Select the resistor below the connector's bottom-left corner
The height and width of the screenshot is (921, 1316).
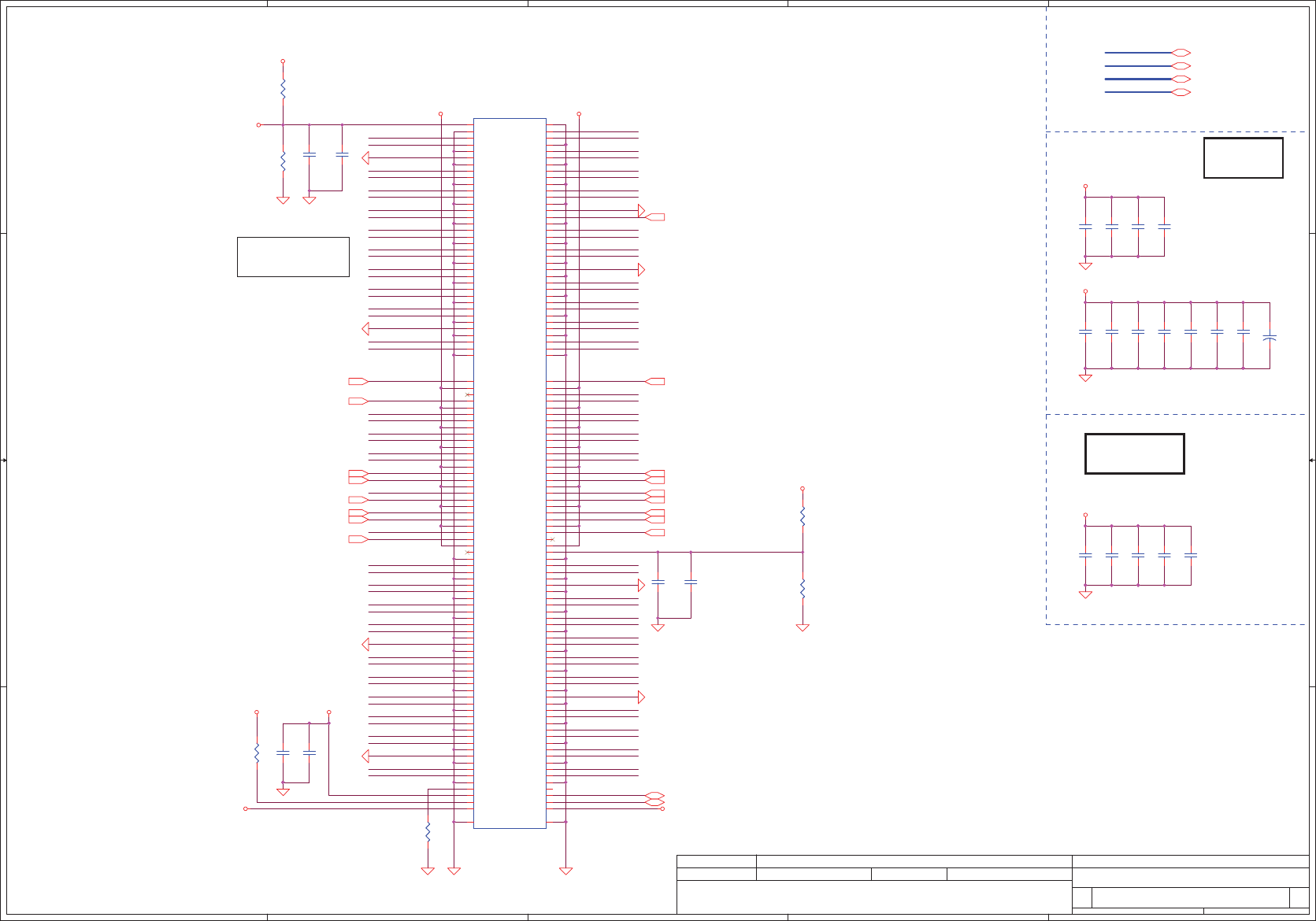coord(428,832)
